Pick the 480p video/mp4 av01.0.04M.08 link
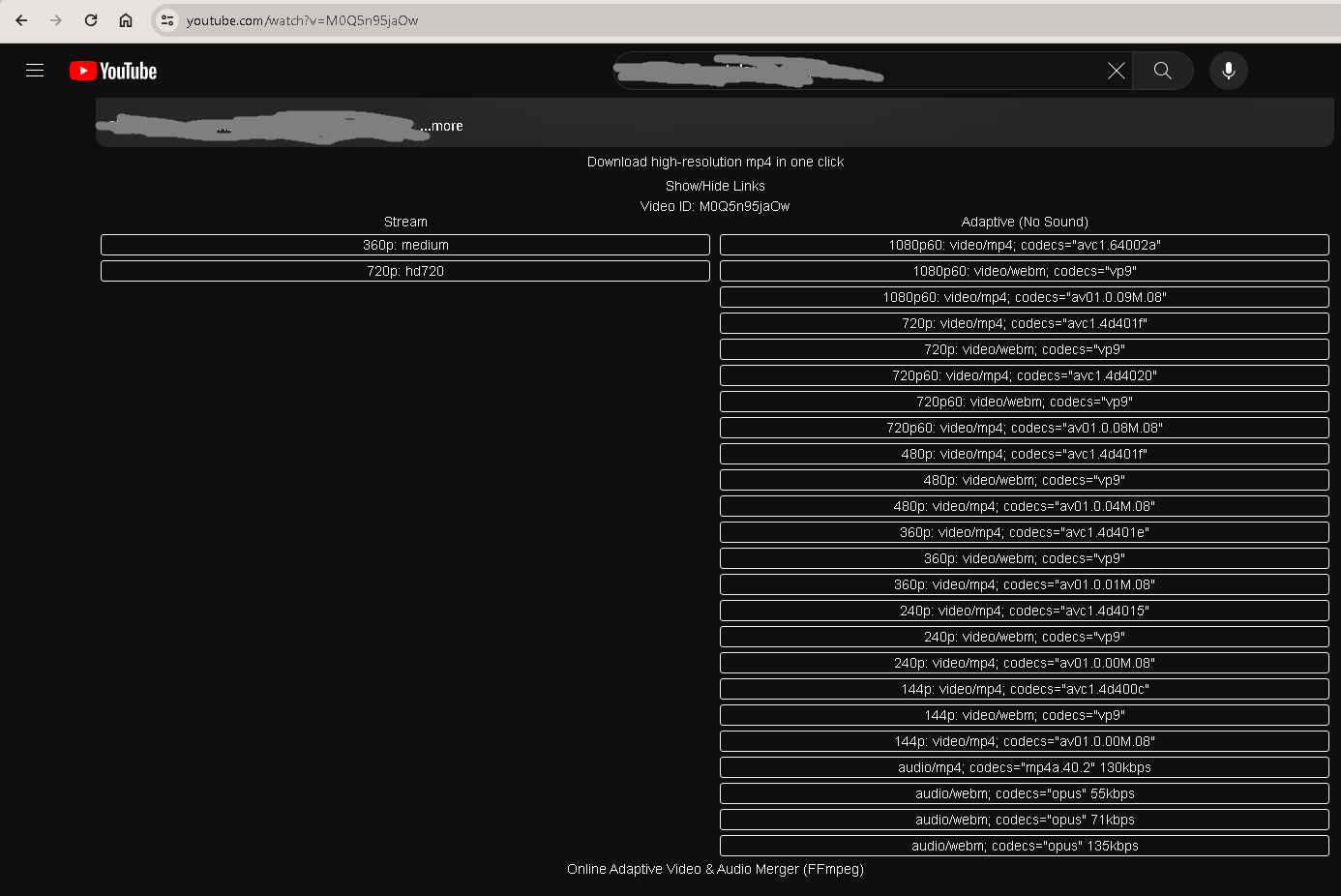This screenshot has width=1341, height=896. pyautogui.click(x=1024, y=506)
